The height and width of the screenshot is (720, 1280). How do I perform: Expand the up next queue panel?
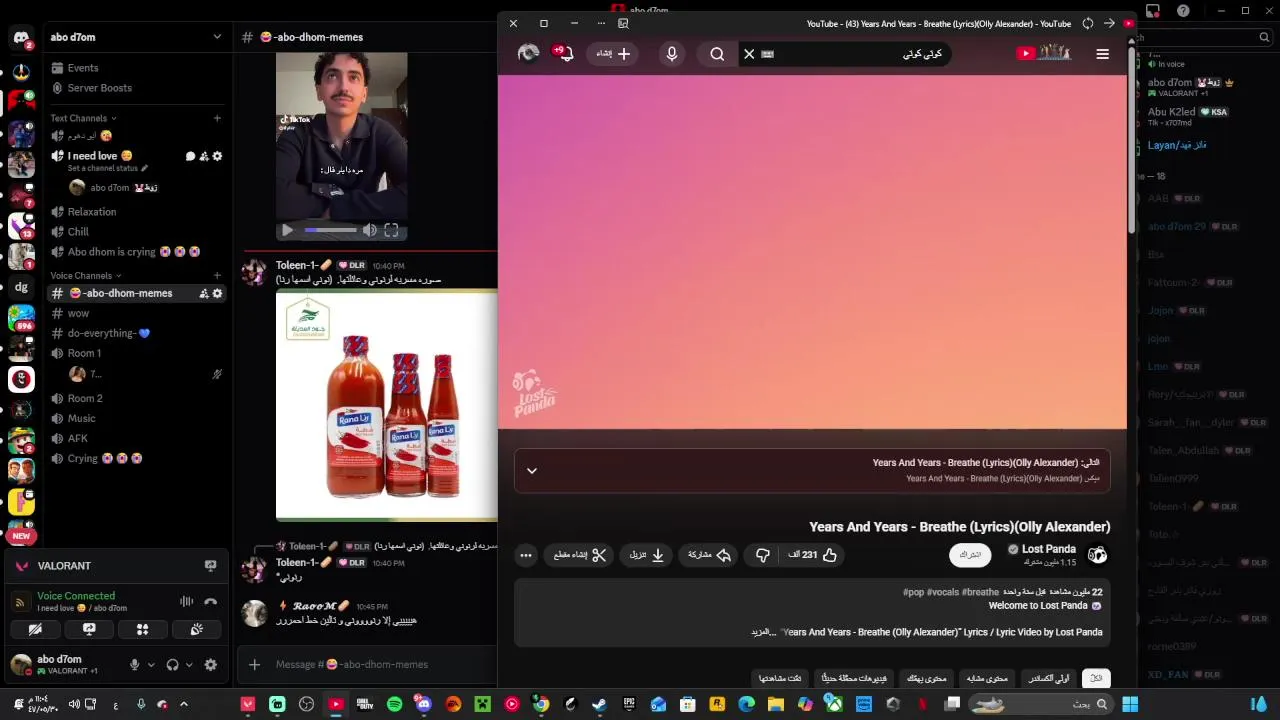[532, 470]
